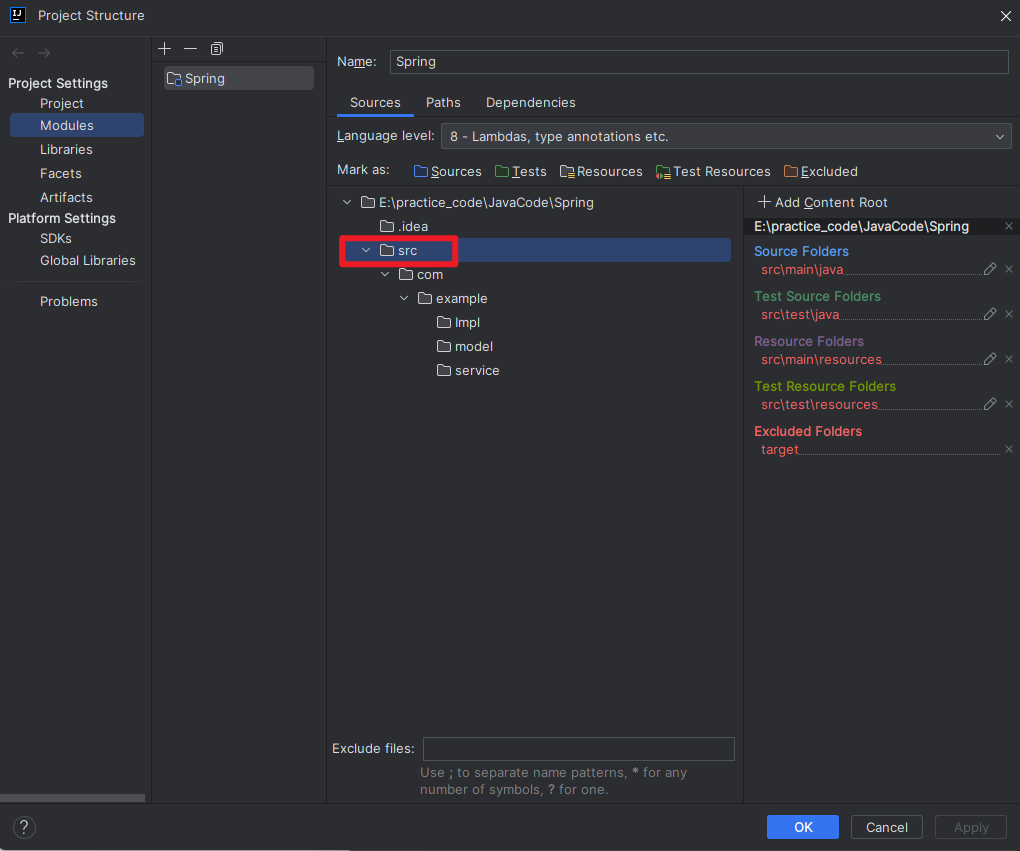Switch to the Sources tab

(375, 102)
